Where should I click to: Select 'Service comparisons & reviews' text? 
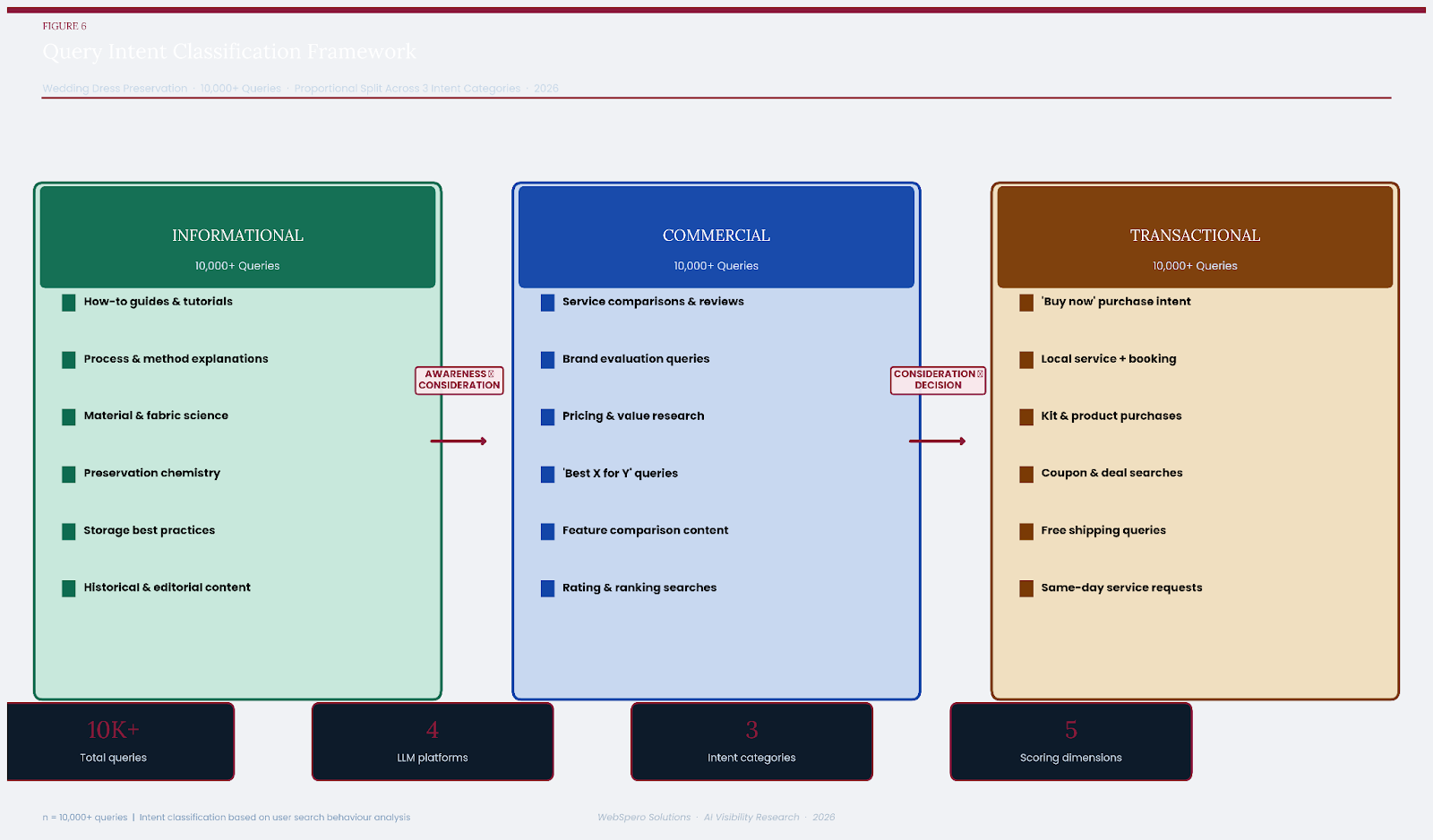coord(653,302)
